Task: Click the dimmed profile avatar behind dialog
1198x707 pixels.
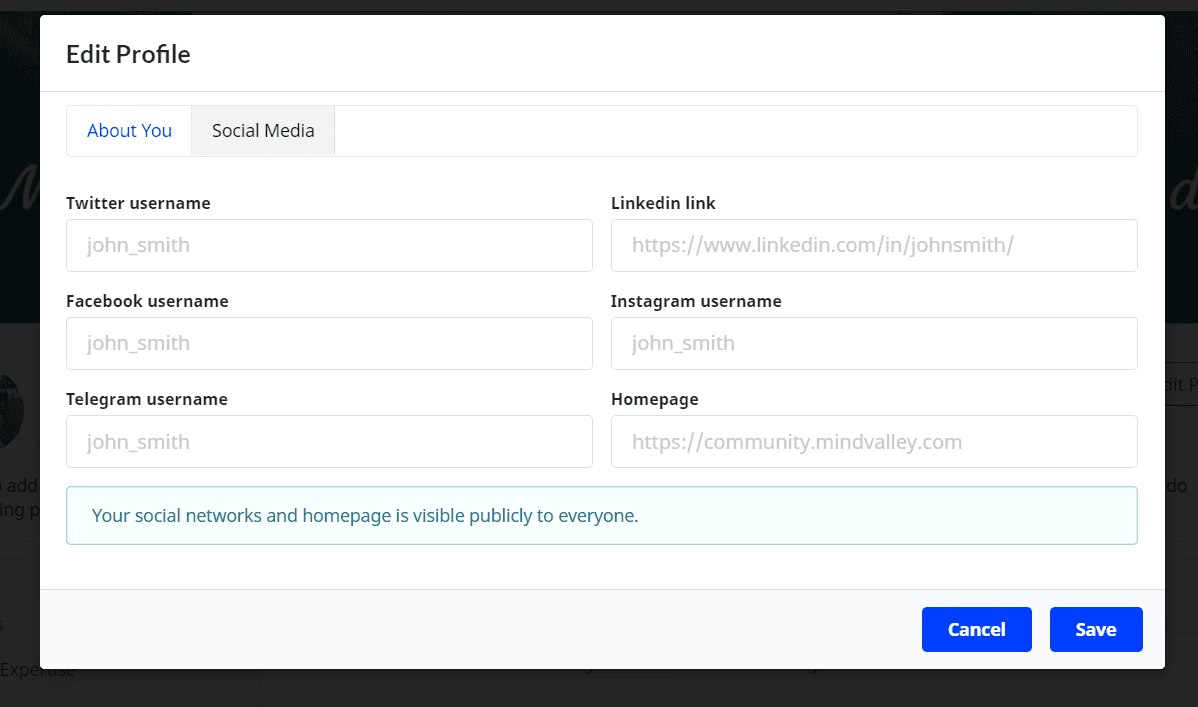Action: point(11,410)
